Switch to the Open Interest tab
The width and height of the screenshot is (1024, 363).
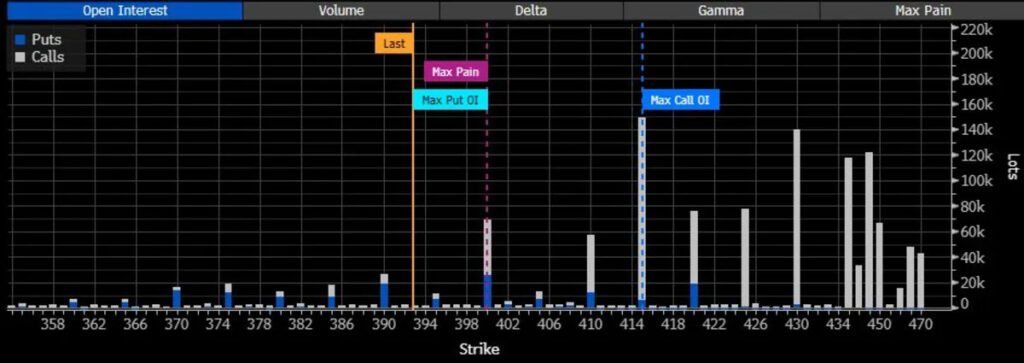pos(124,10)
